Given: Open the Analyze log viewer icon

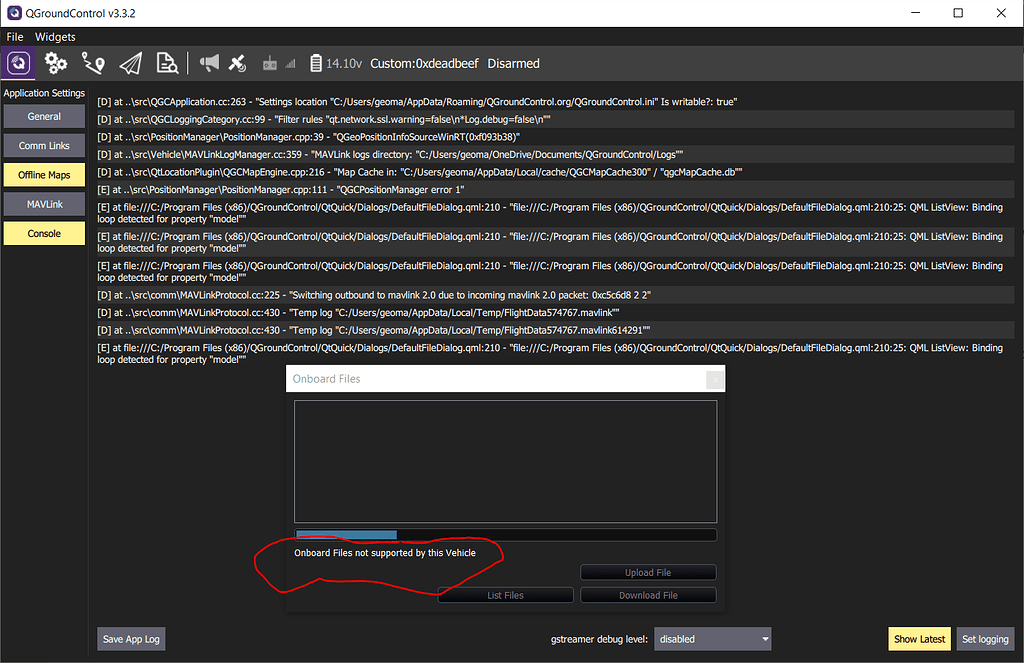Looking at the screenshot, I should tap(167, 63).
